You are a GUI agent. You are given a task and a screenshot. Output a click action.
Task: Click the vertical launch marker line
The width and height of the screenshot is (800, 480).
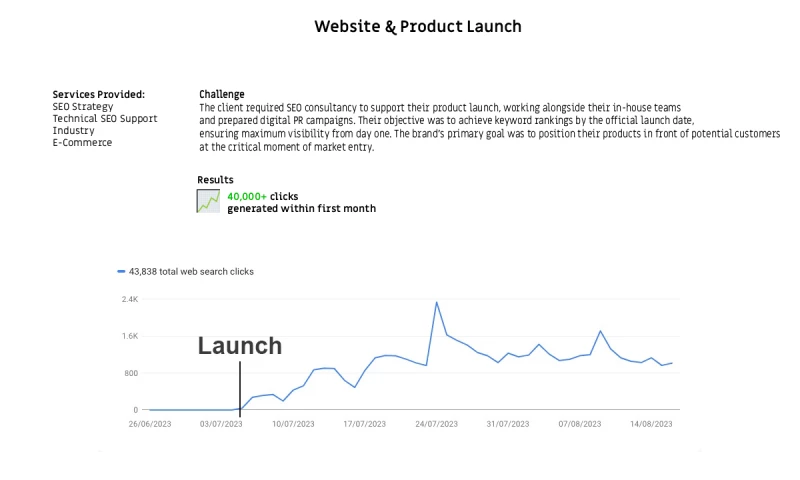(240, 385)
